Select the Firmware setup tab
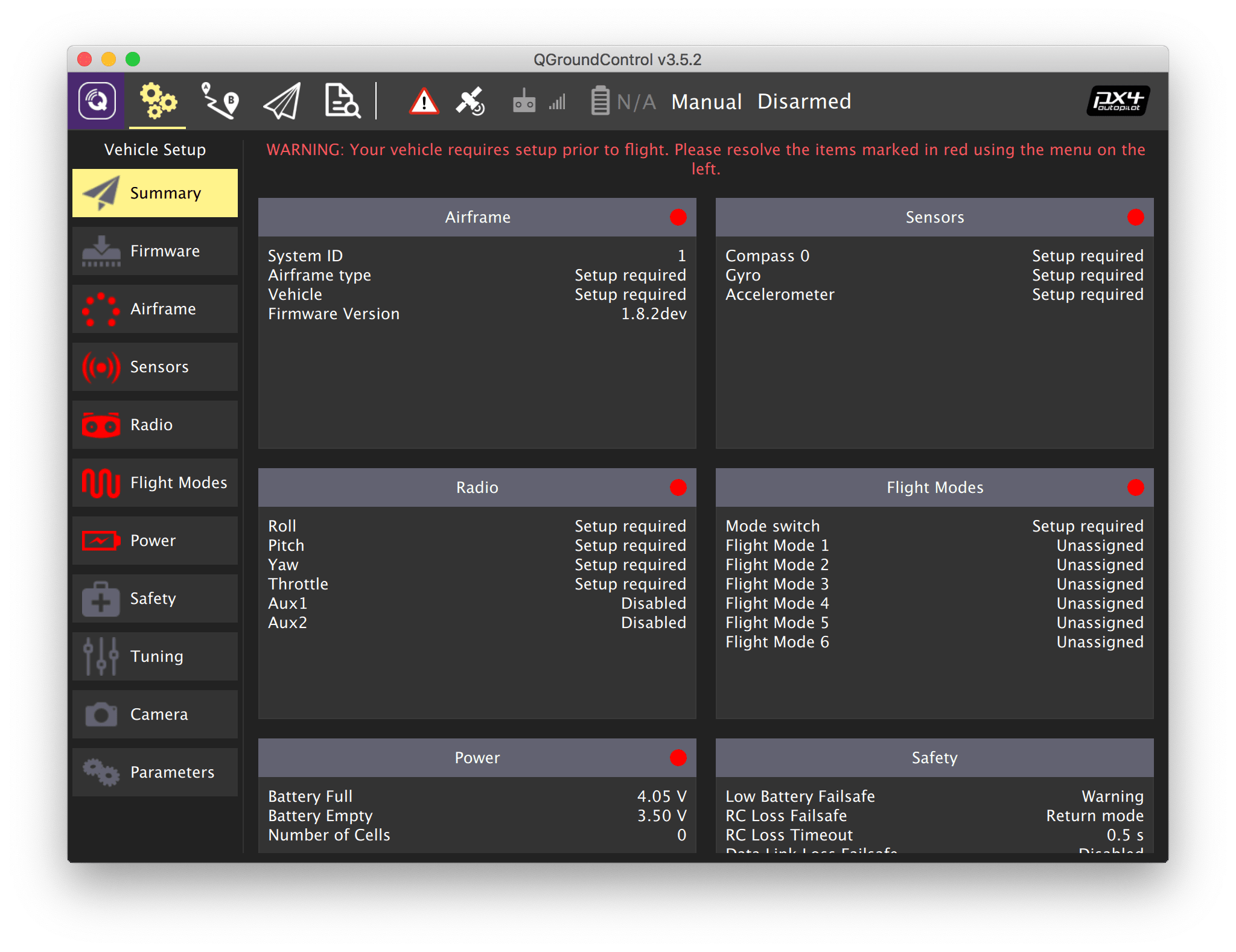The height and width of the screenshot is (952, 1236). pos(155,251)
